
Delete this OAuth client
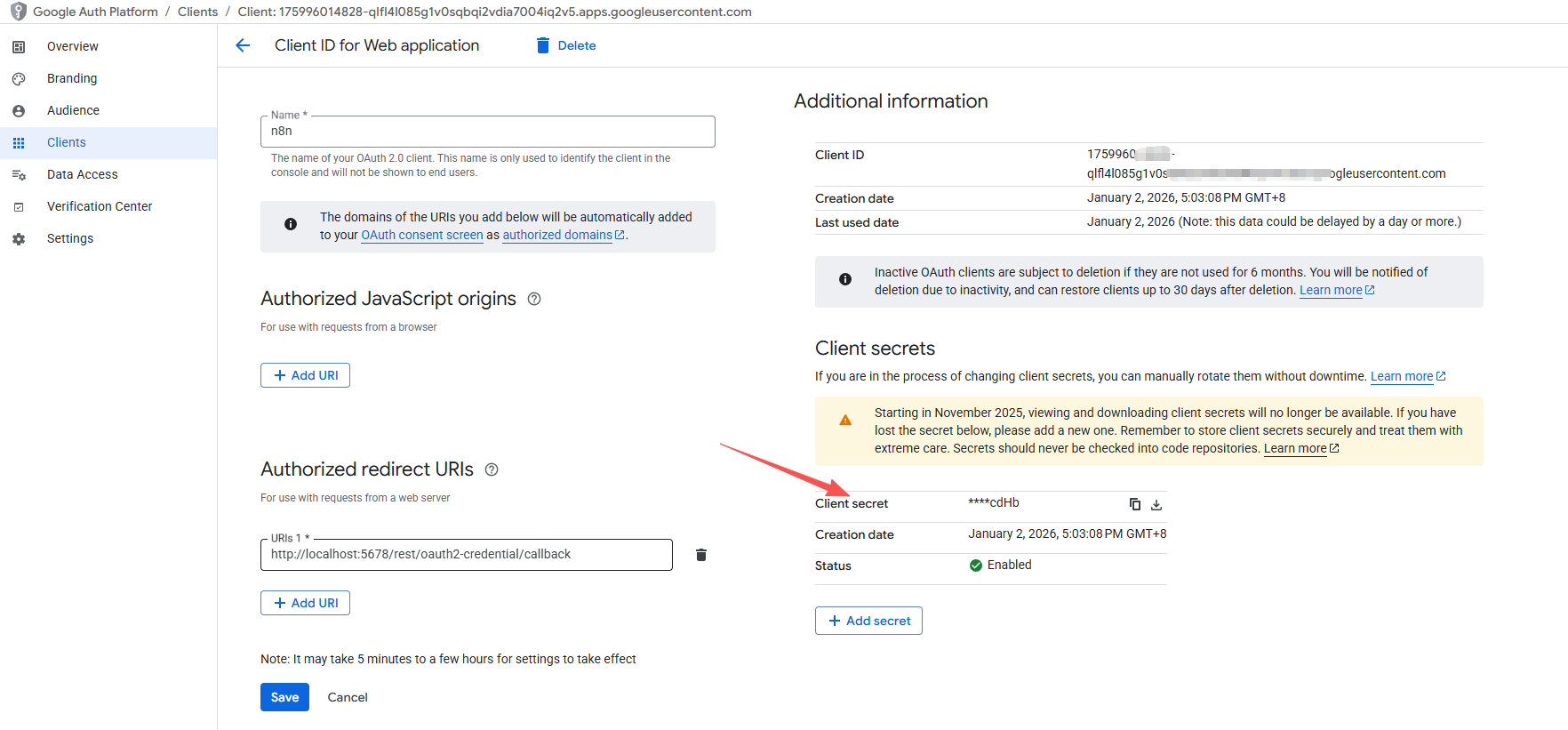coord(566,45)
